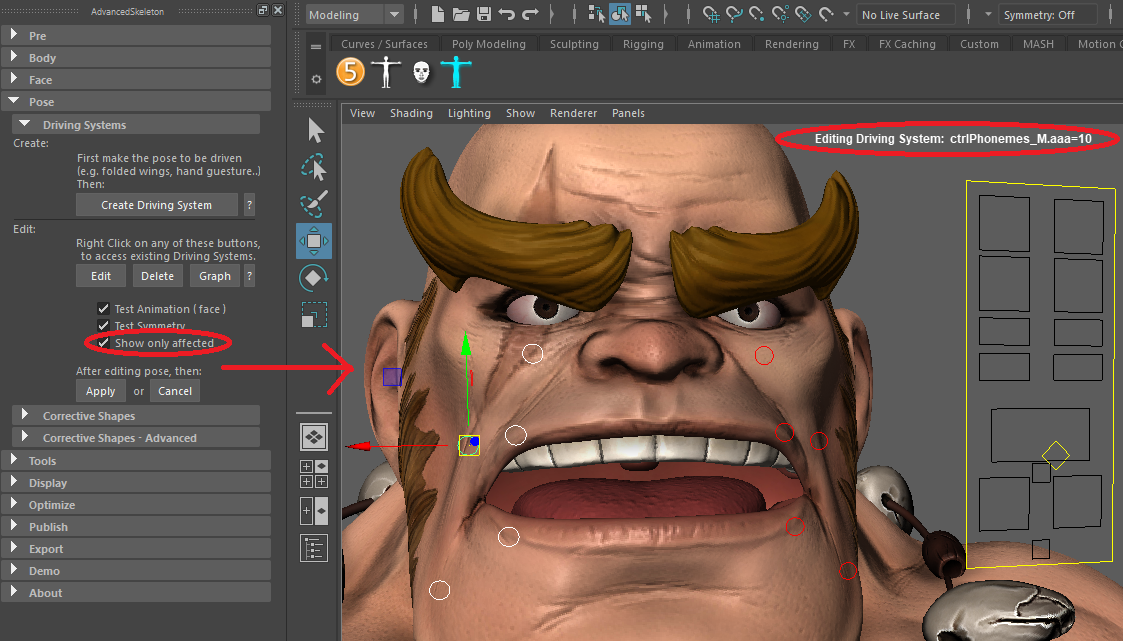Expand the Face section
Viewport: 1123px width, 641px height.
[40, 80]
